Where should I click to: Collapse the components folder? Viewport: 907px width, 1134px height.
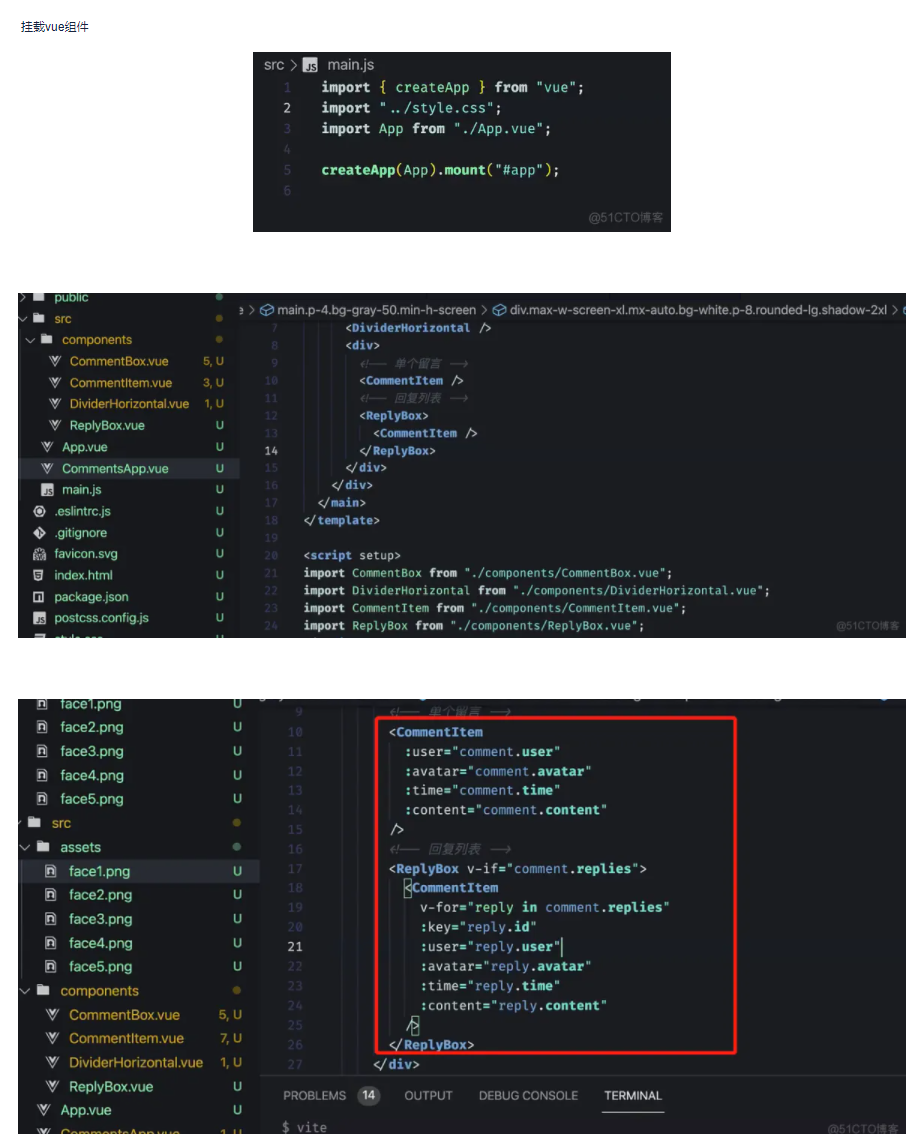point(30,340)
